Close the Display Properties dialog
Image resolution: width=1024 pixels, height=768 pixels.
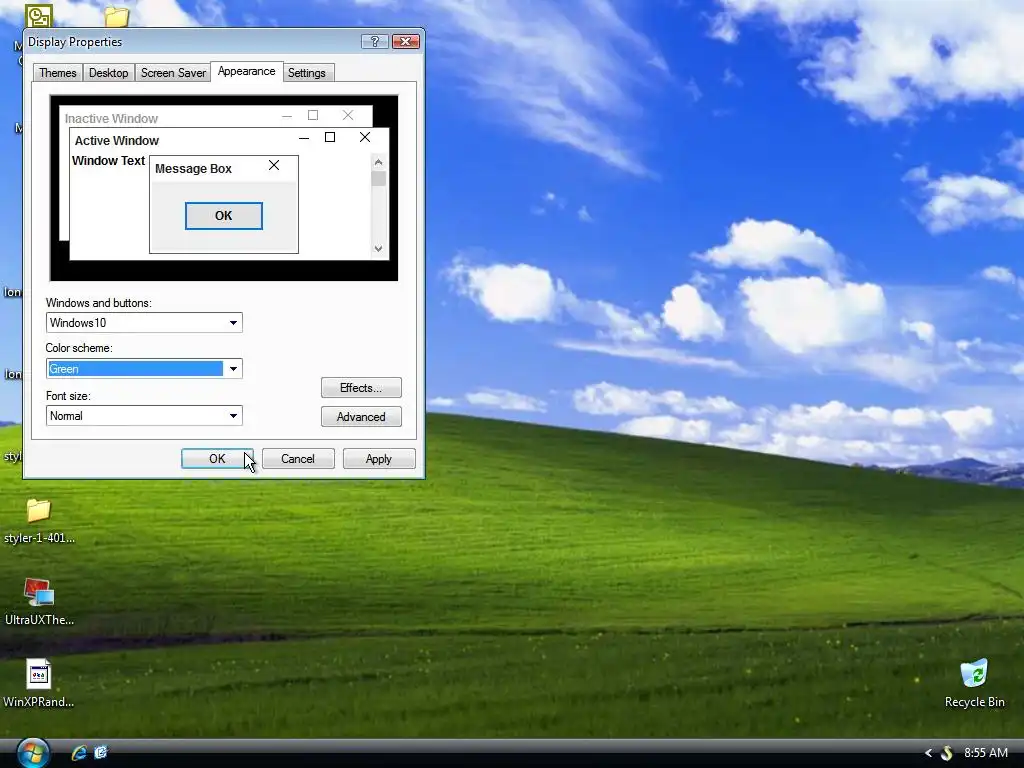[x=406, y=42]
